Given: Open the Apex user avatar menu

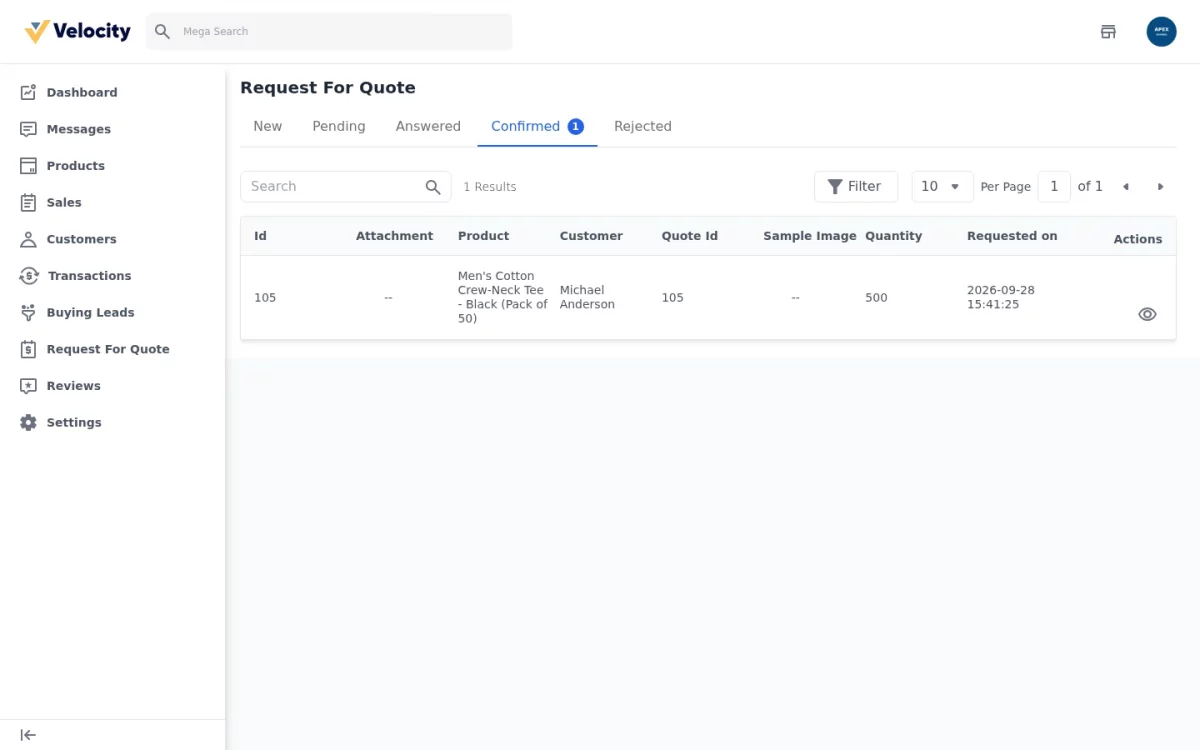Looking at the screenshot, I should coord(1161,32).
